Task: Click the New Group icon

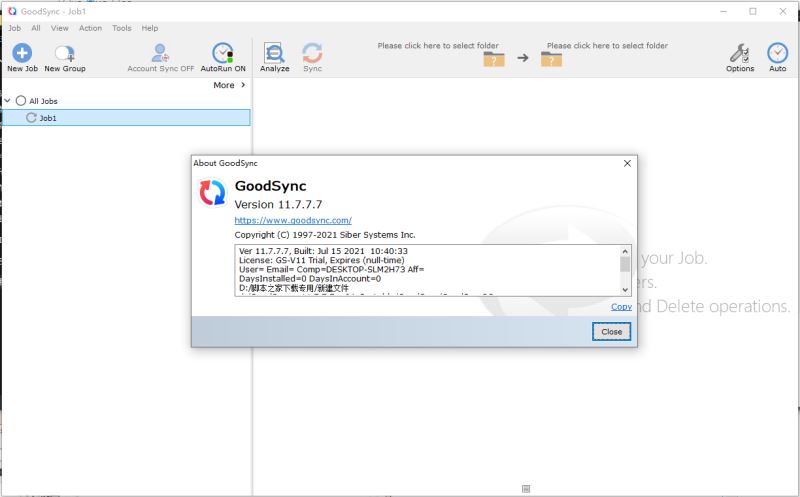Action: tap(65, 53)
